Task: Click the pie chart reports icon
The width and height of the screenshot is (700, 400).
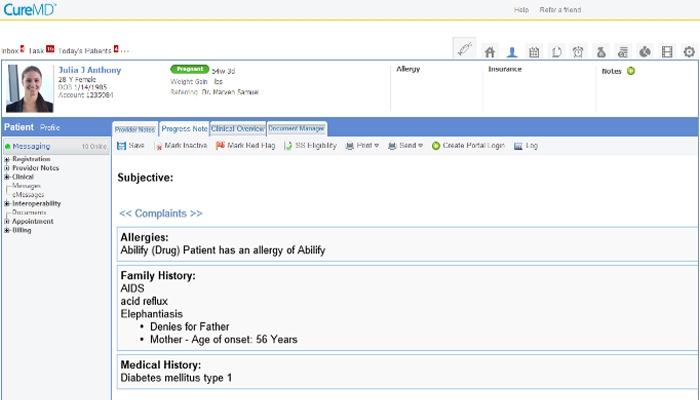Action: tap(645, 51)
